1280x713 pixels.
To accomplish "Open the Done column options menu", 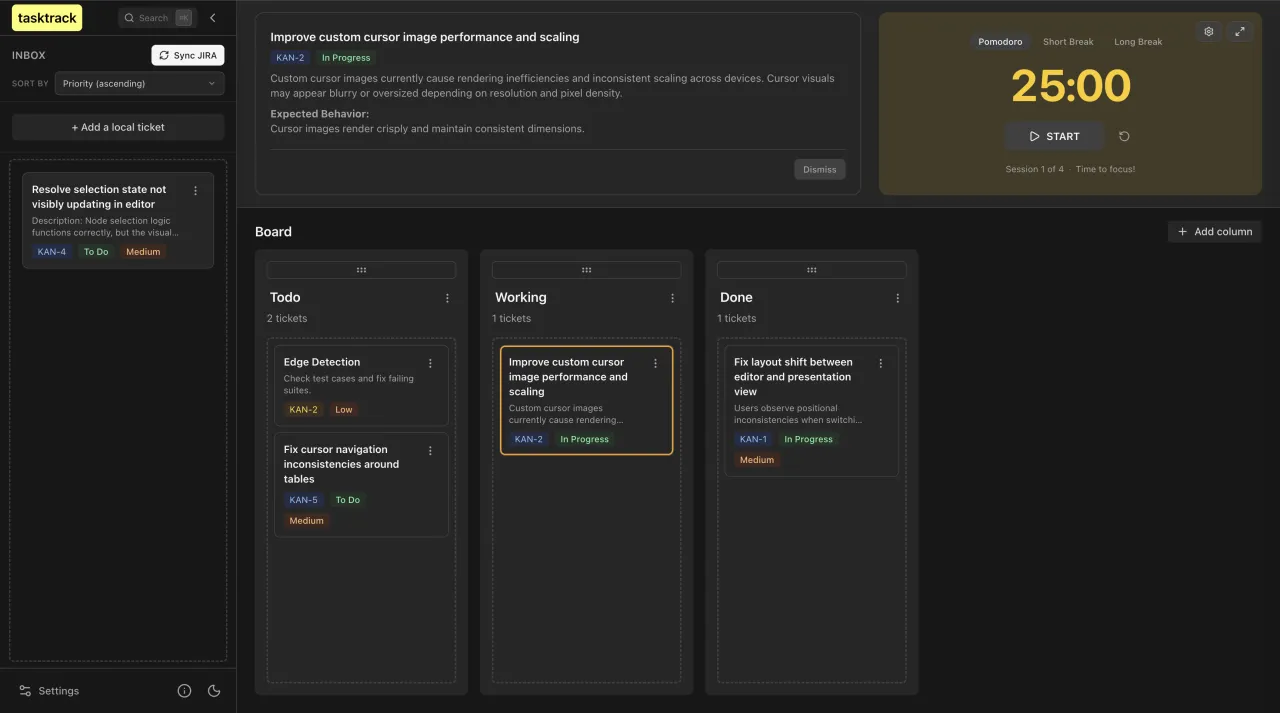I will click(x=897, y=298).
